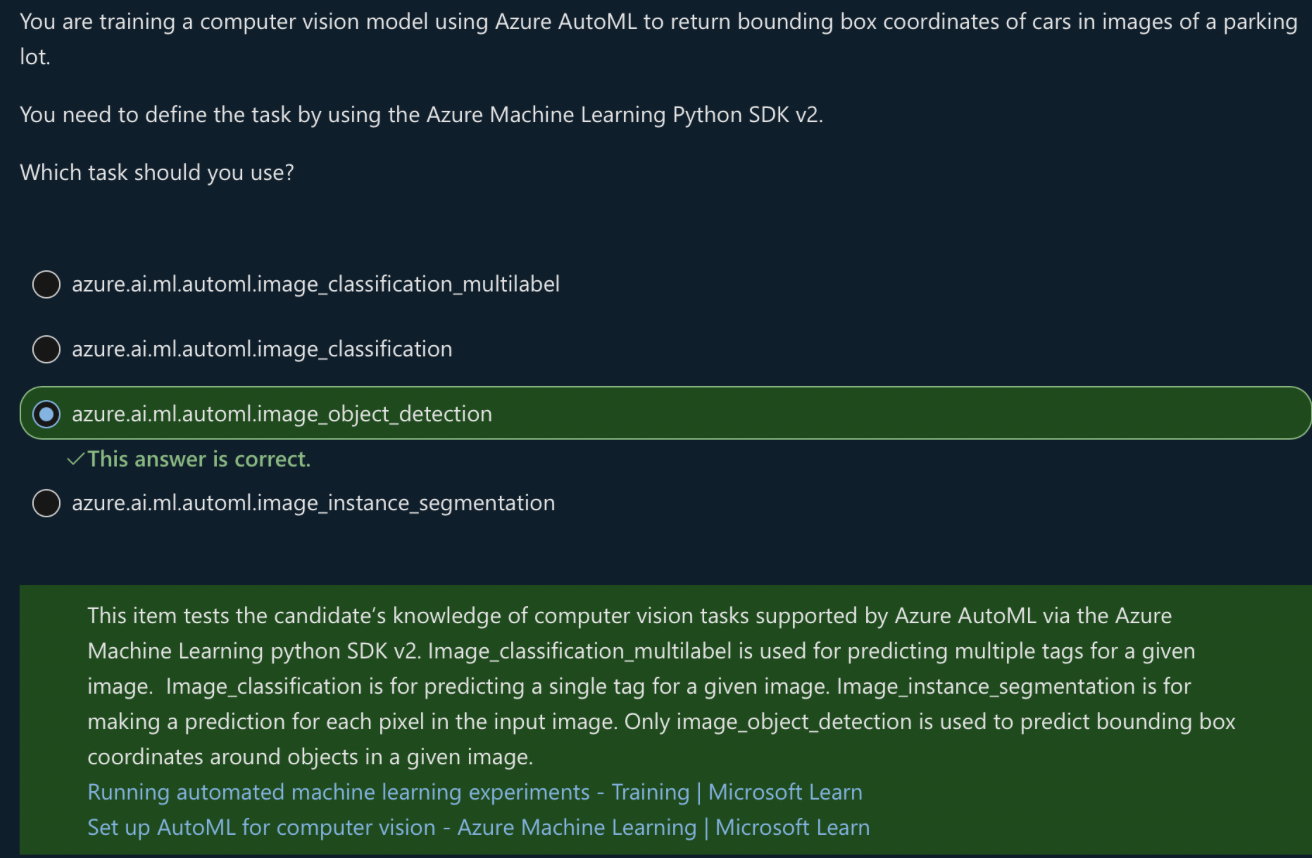Select the image_classification_multilabel radio button
Viewport: 1312px width, 858px height.
(46, 285)
